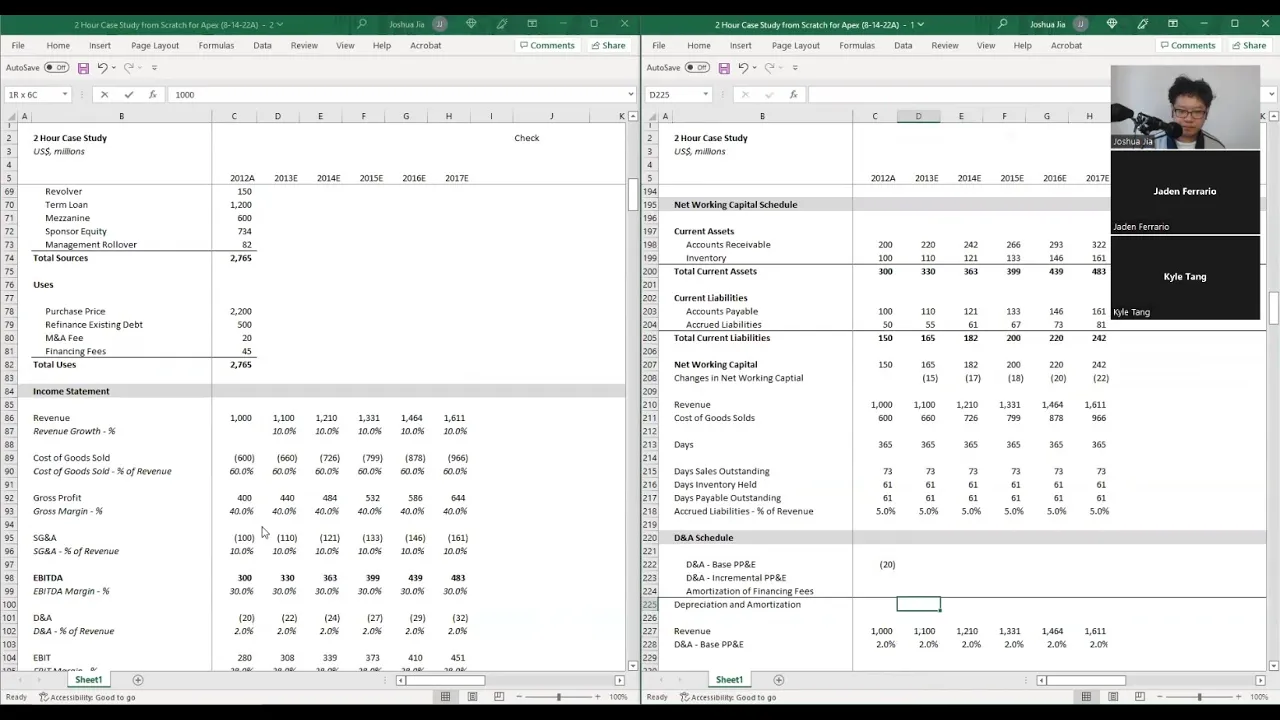The width and height of the screenshot is (1280, 720).
Task: Select the Sheet1 tab in the left window
Action: click(x=88, y=680)
